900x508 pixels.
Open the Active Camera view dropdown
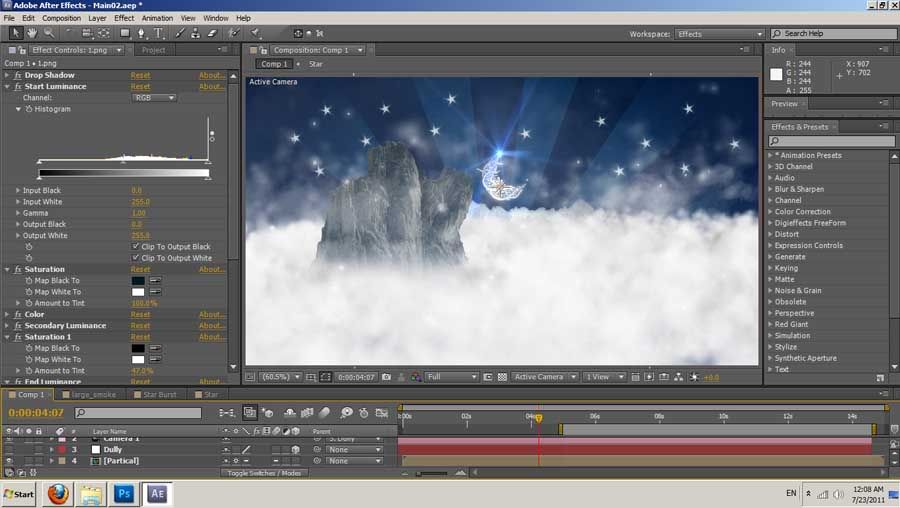(544, 377)
